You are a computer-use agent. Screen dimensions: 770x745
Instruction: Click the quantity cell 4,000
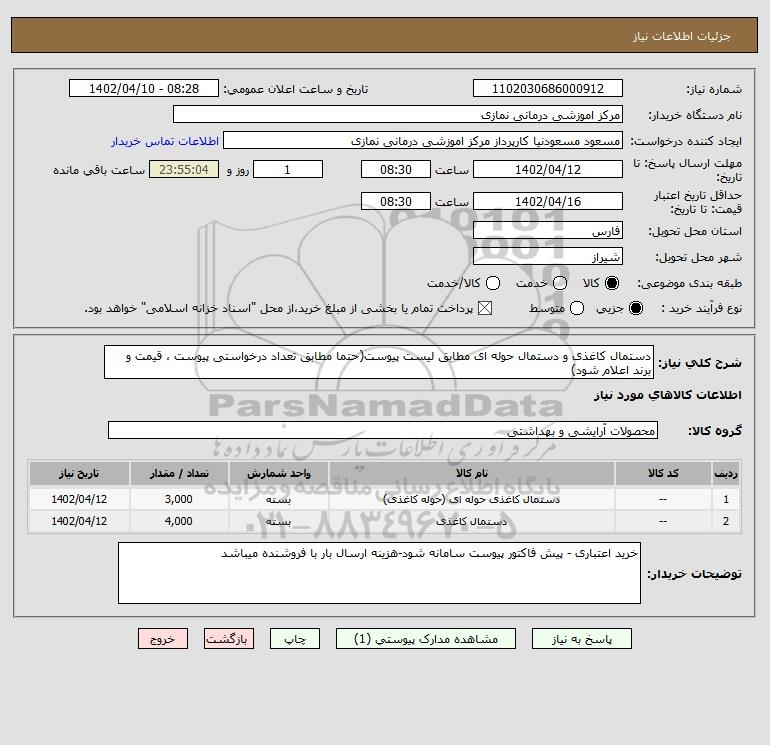coord(179,522)
